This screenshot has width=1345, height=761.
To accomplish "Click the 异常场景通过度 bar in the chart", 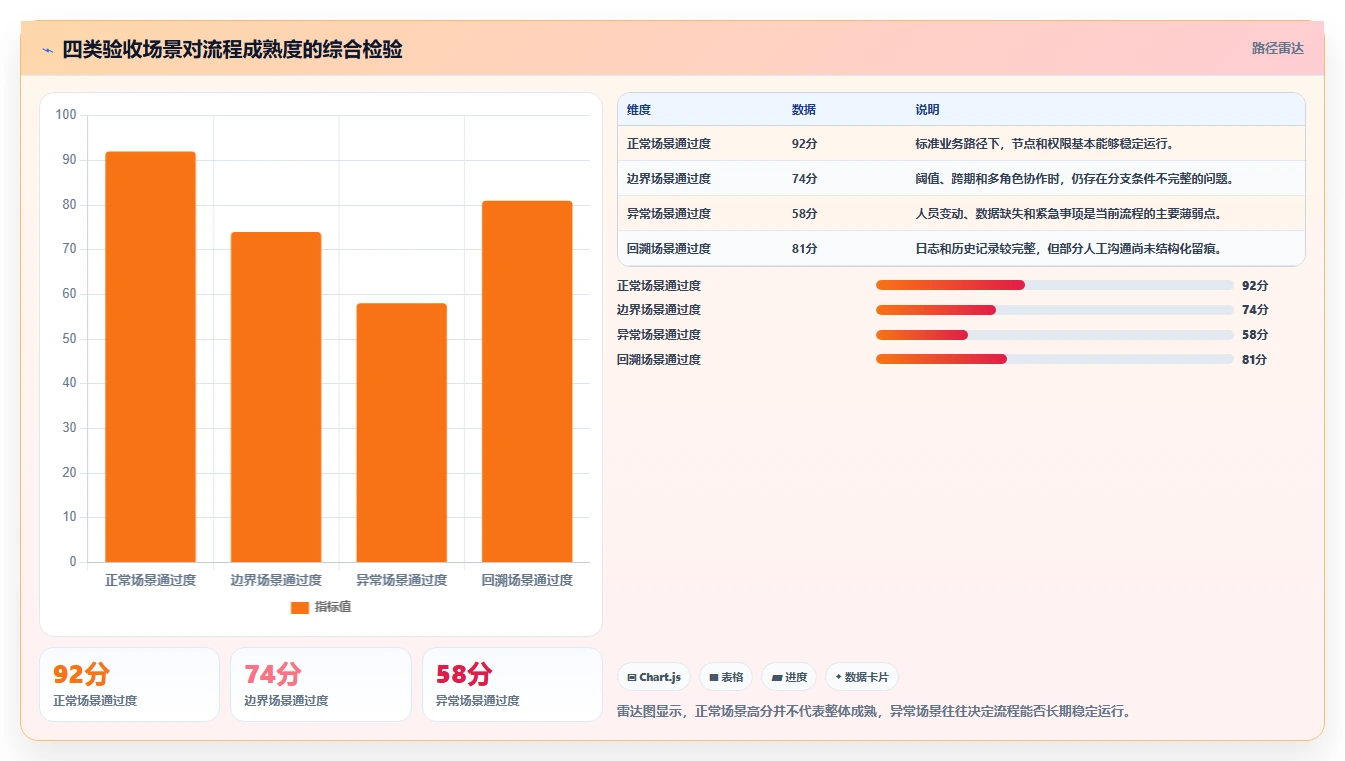I will pos(401,433).
